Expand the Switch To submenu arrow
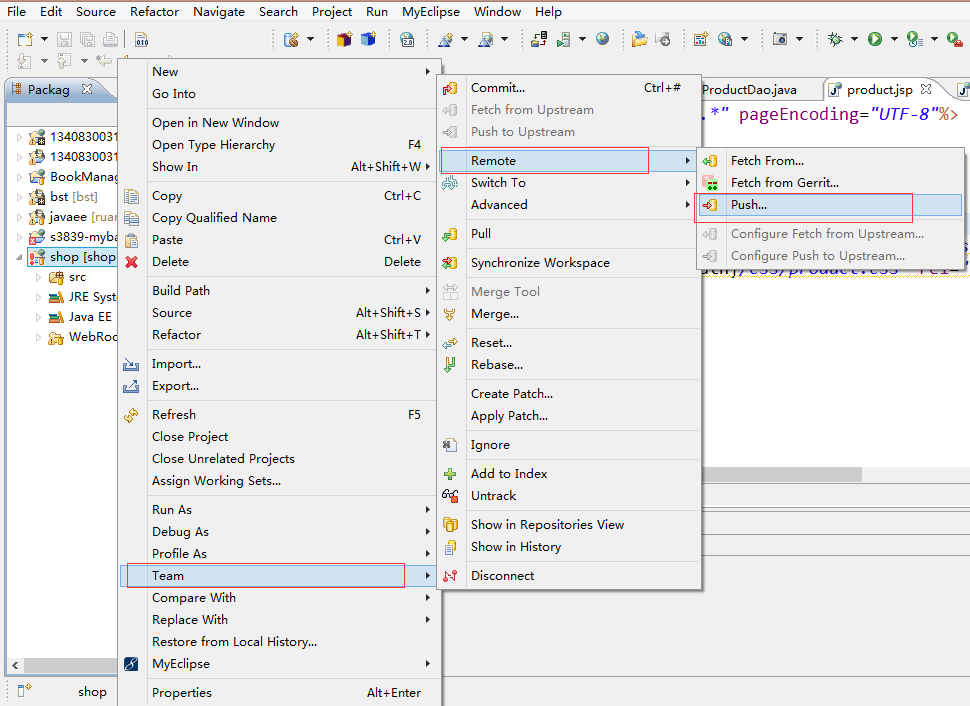The width and height of the screenshot is (970, 706). (x=687, y=183)
